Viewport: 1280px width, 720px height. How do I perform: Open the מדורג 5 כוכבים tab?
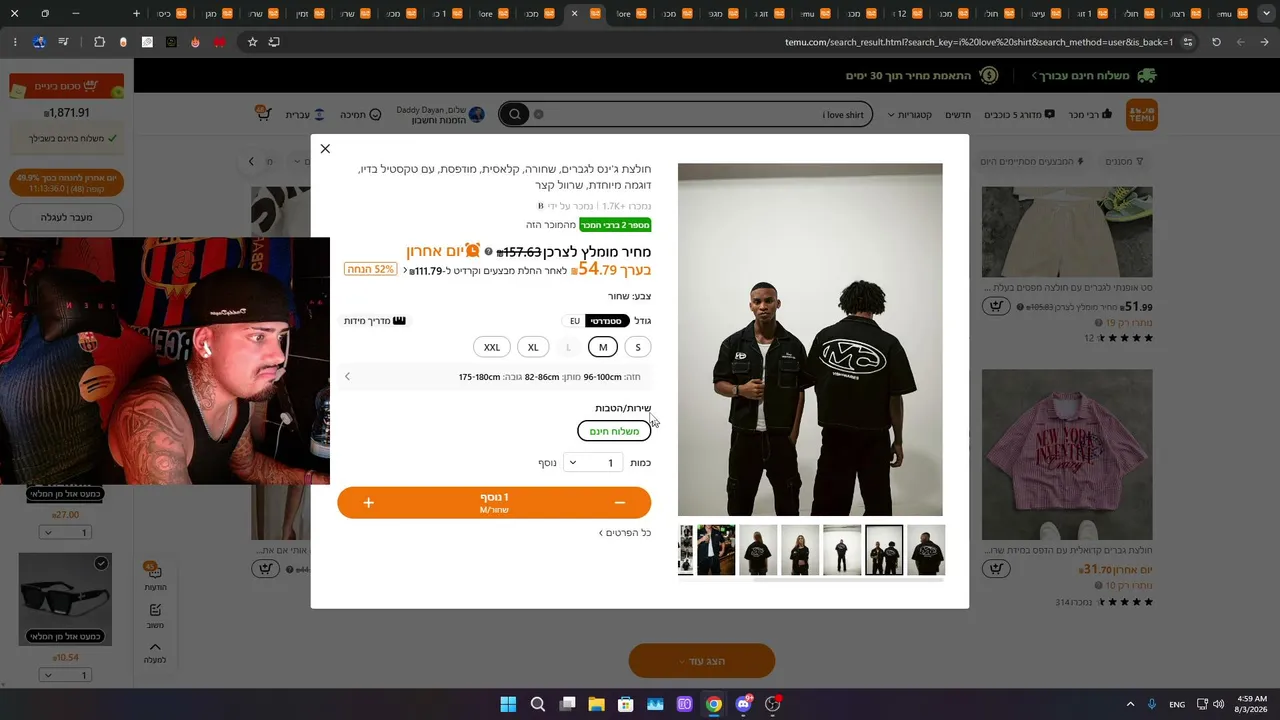(x=1019, y=115)
